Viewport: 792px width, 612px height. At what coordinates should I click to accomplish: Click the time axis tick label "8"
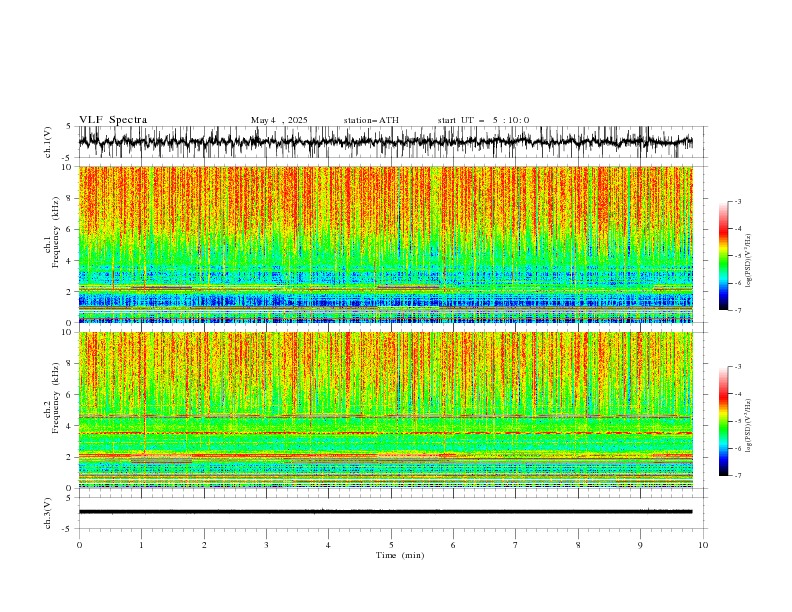point(578,545)
